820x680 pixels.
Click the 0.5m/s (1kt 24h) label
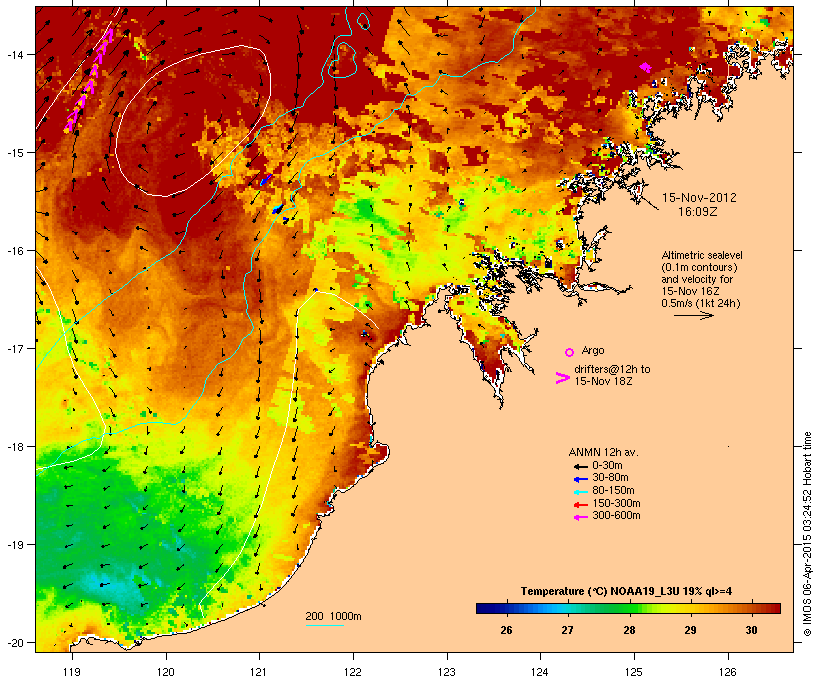click(x=701, y=303)
